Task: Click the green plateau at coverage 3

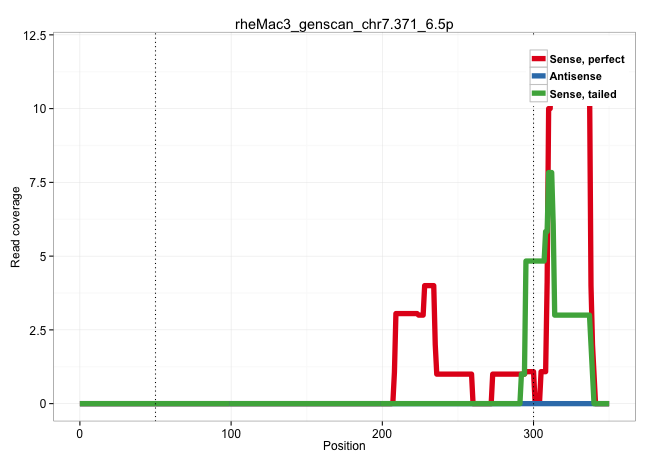Action: [x=572, y=315]
